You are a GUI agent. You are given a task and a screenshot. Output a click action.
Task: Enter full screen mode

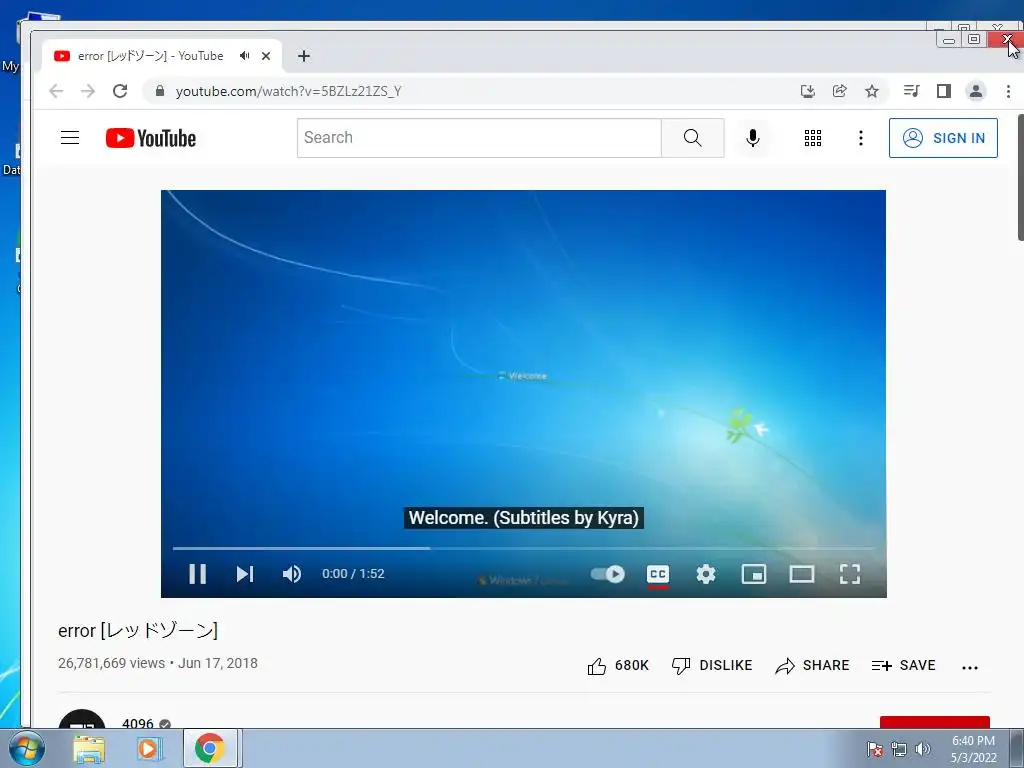point(850,573)
